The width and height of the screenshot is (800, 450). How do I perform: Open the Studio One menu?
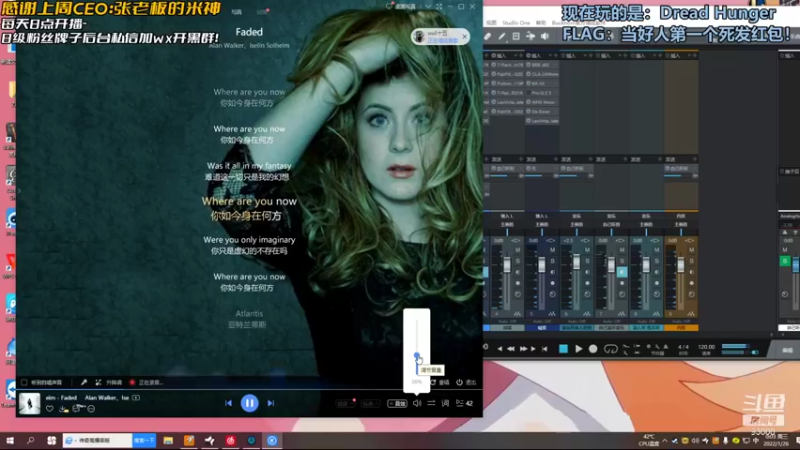coord(516,23)
